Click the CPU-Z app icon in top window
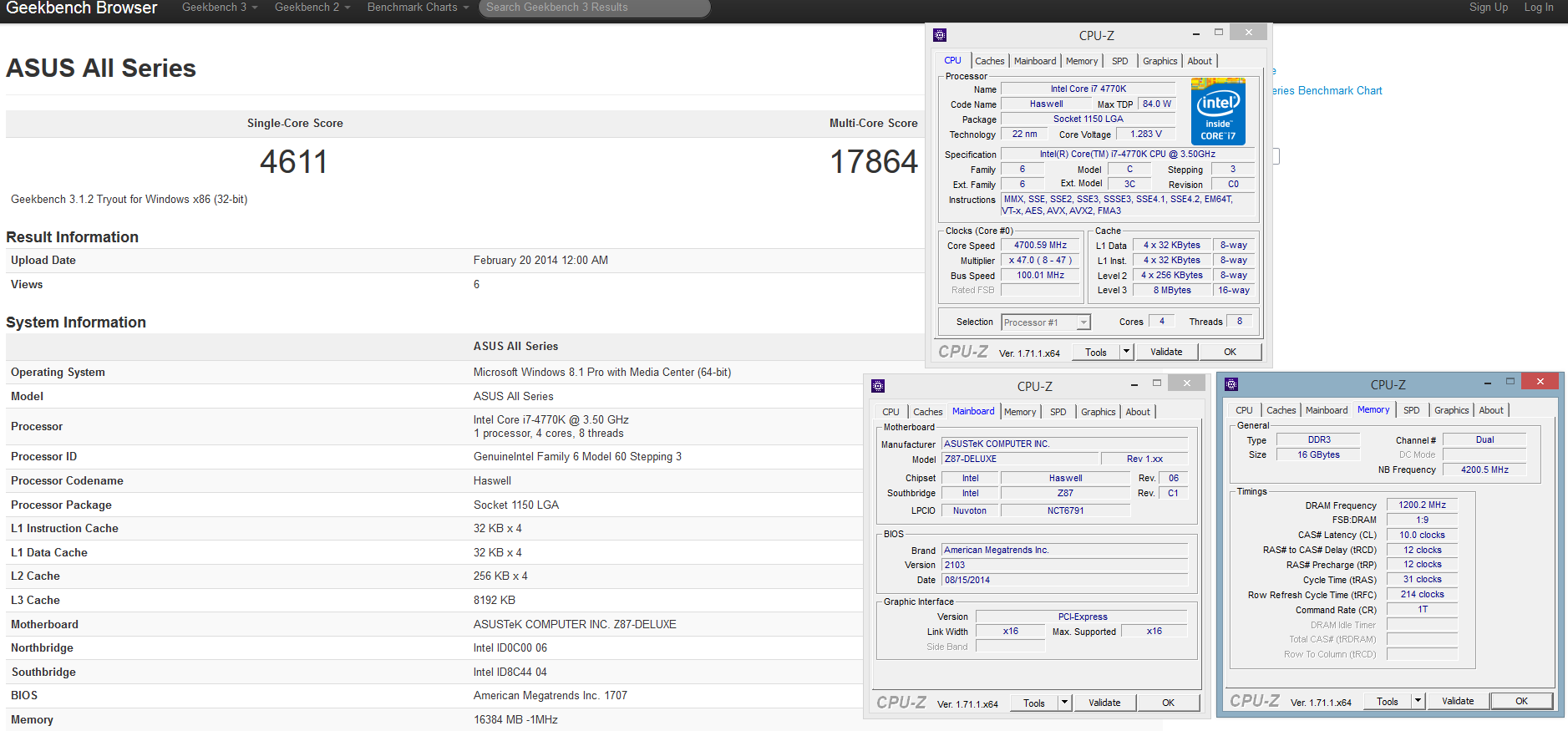The width and height of the screenshot is (1568, 731). [940, 35]
